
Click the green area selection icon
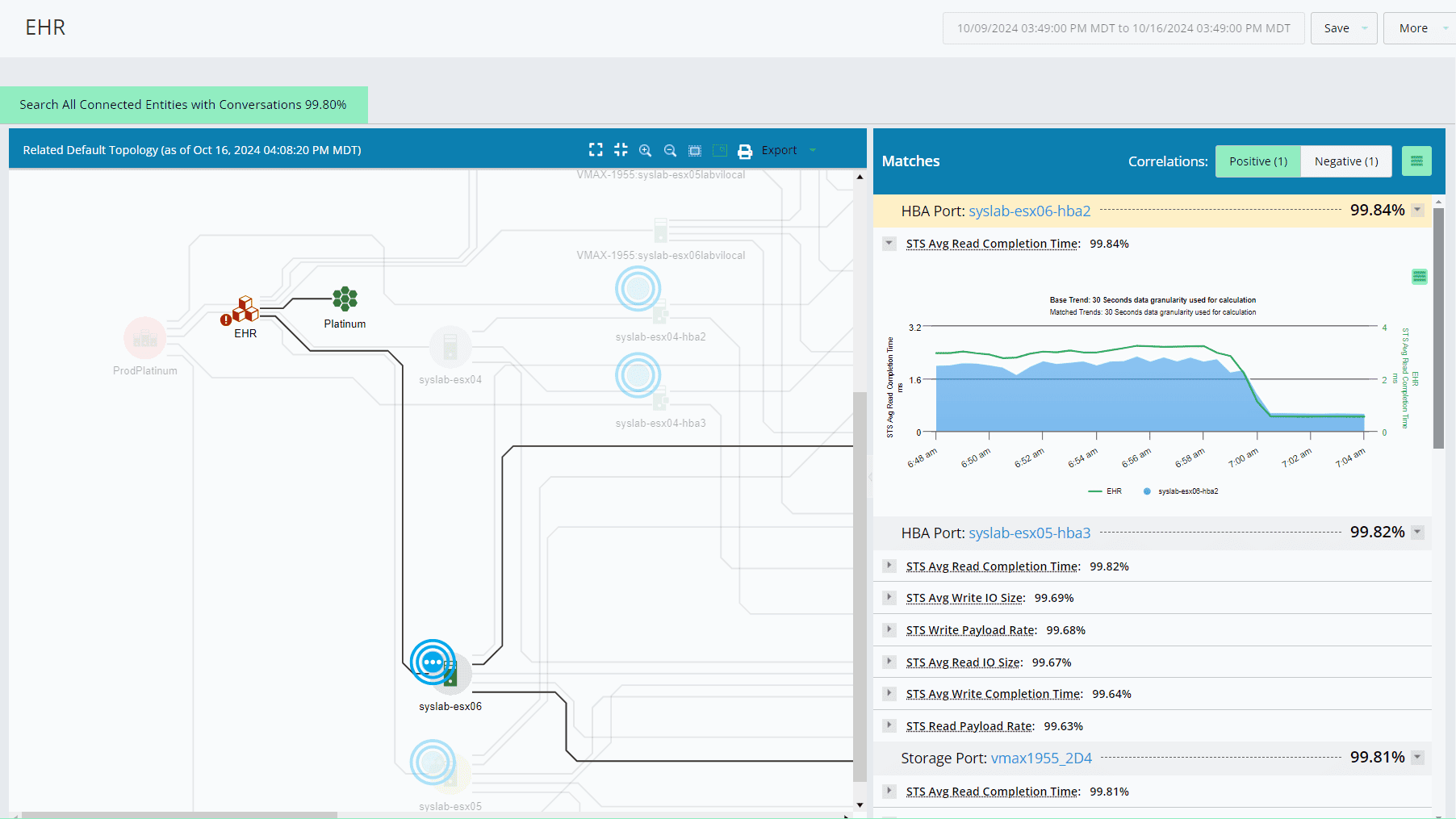[x=720, y=150]
